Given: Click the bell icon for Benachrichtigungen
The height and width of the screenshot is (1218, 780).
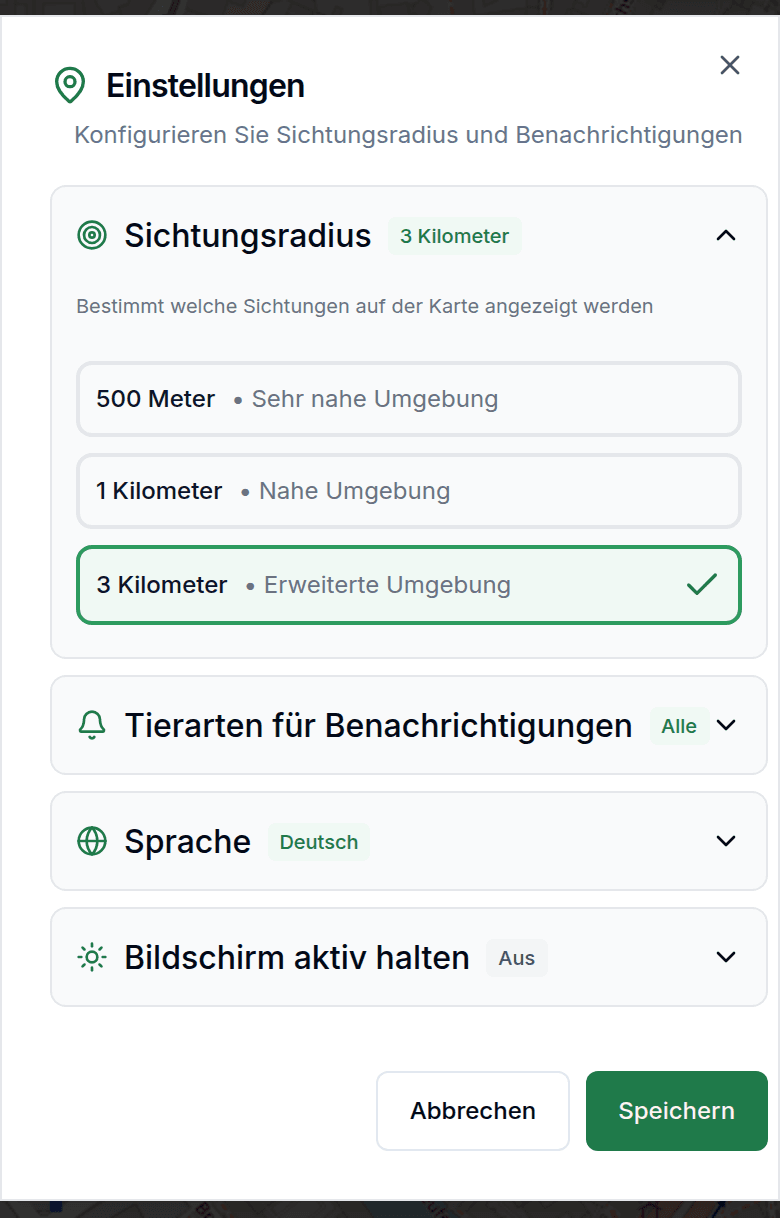Looking at the screenshot, I should [91, 725].
